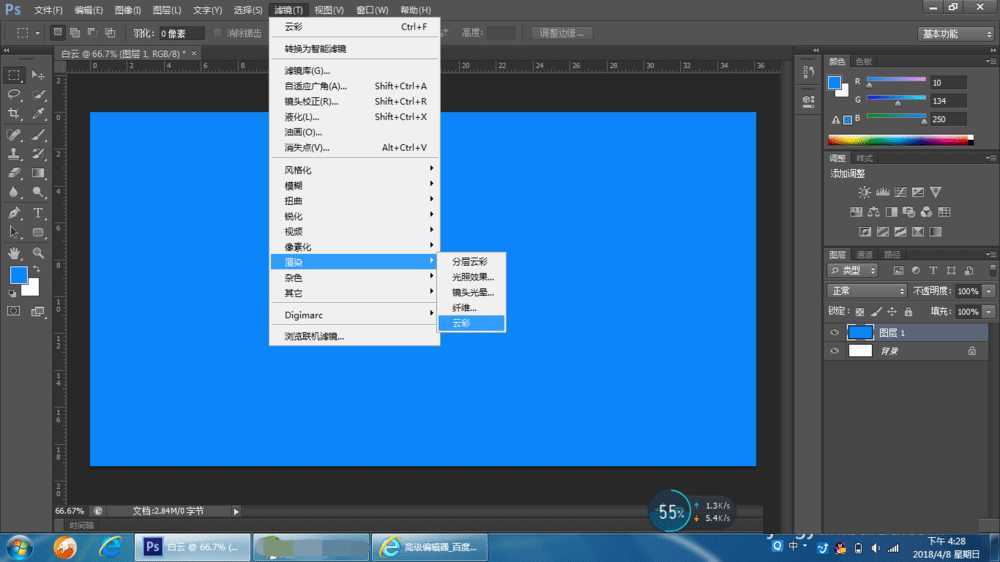Toggle visibility of the 背景 layer
Screen dimensions: 1000x562
coord(835,351)
